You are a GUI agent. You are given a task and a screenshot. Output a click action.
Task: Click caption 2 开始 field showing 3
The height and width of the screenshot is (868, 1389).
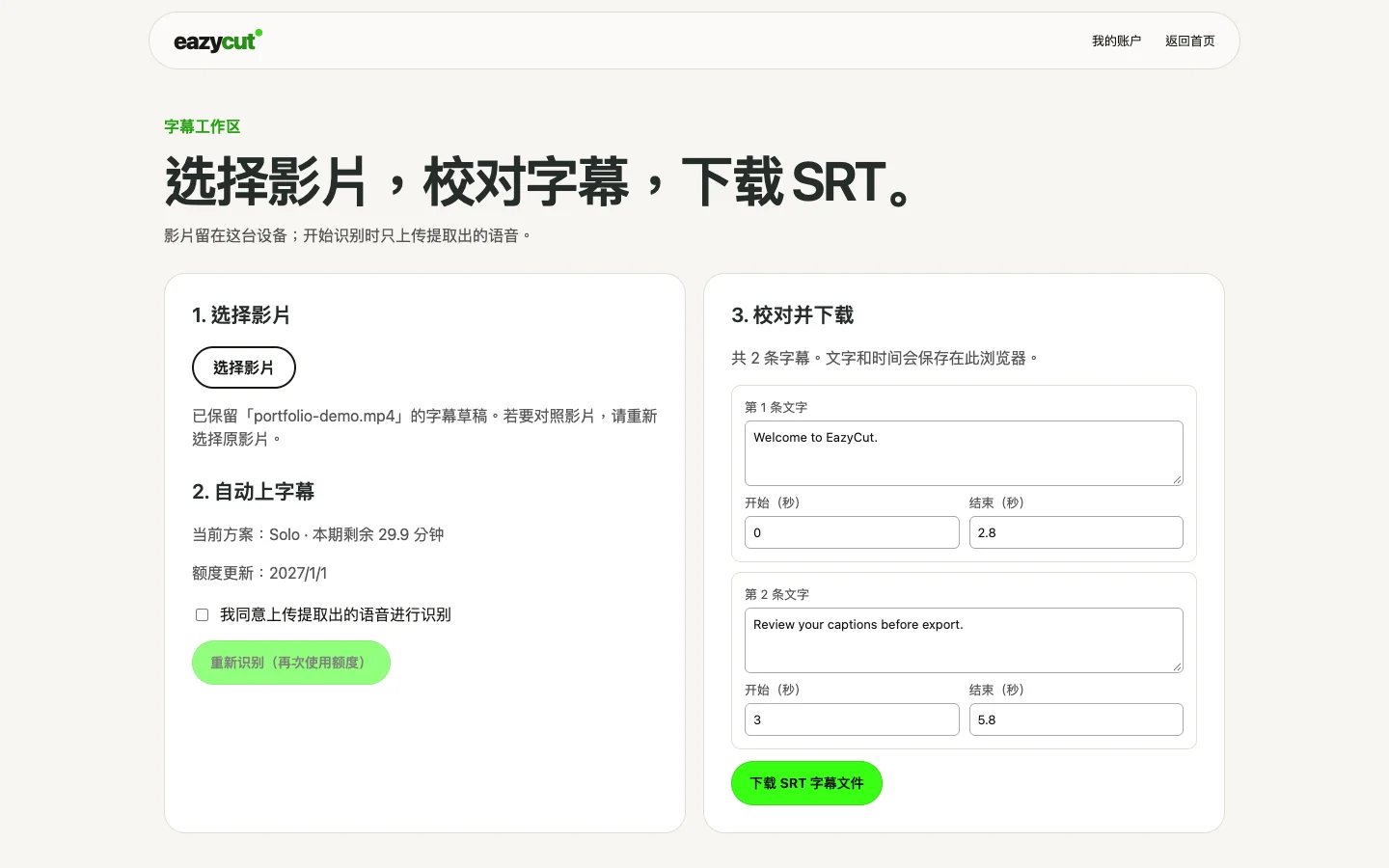point(852,719)
